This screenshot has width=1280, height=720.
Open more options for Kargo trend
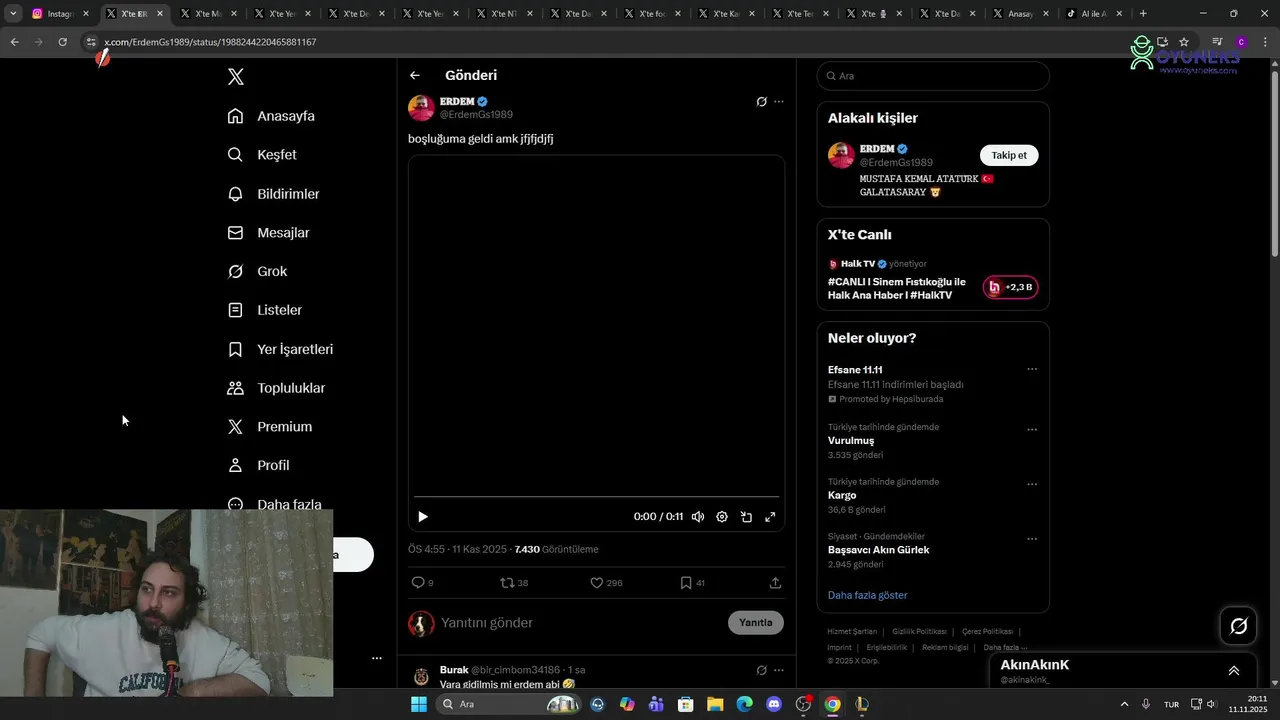[1032, 484]
